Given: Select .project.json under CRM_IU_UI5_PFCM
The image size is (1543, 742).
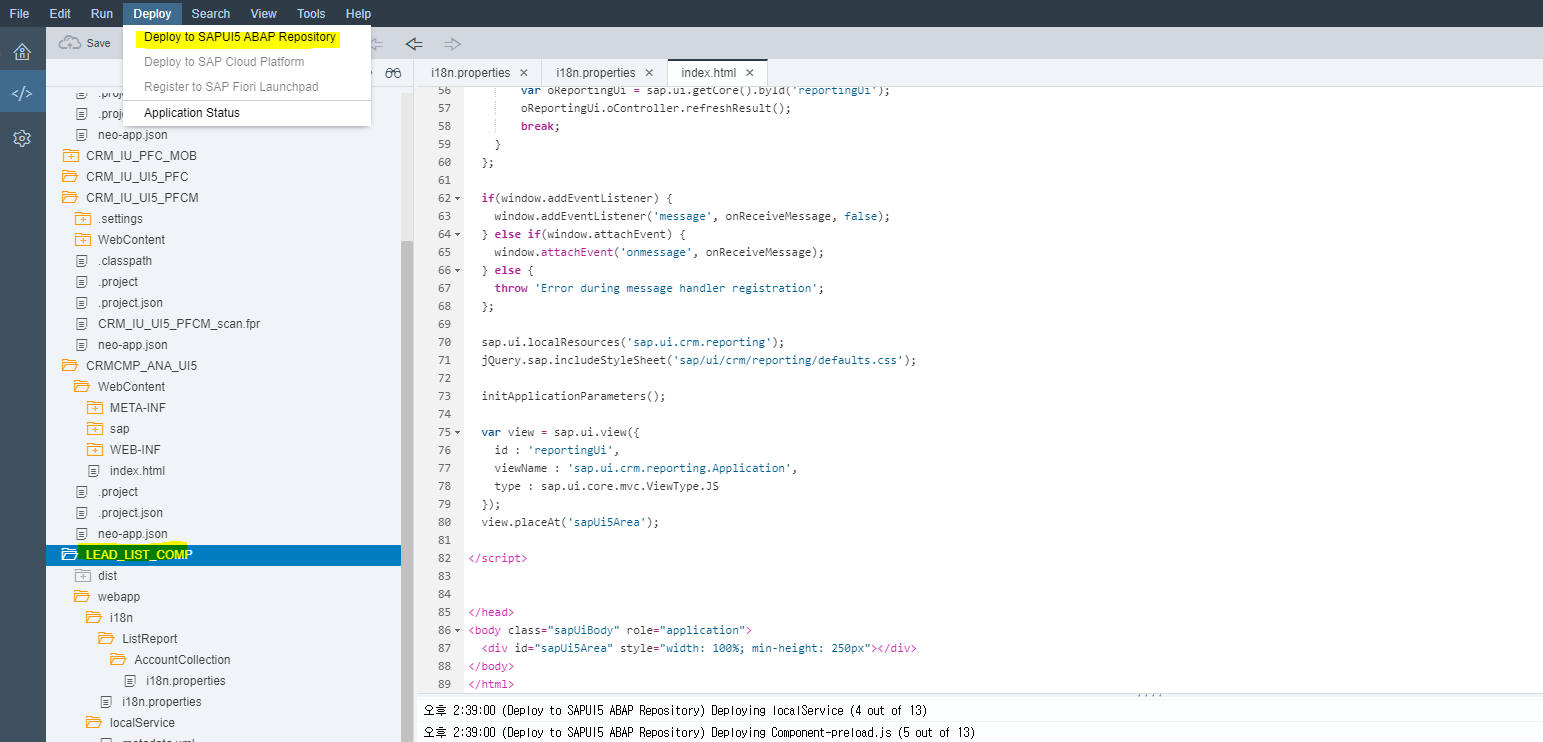Looking at the screenshot, I should 130,303.
